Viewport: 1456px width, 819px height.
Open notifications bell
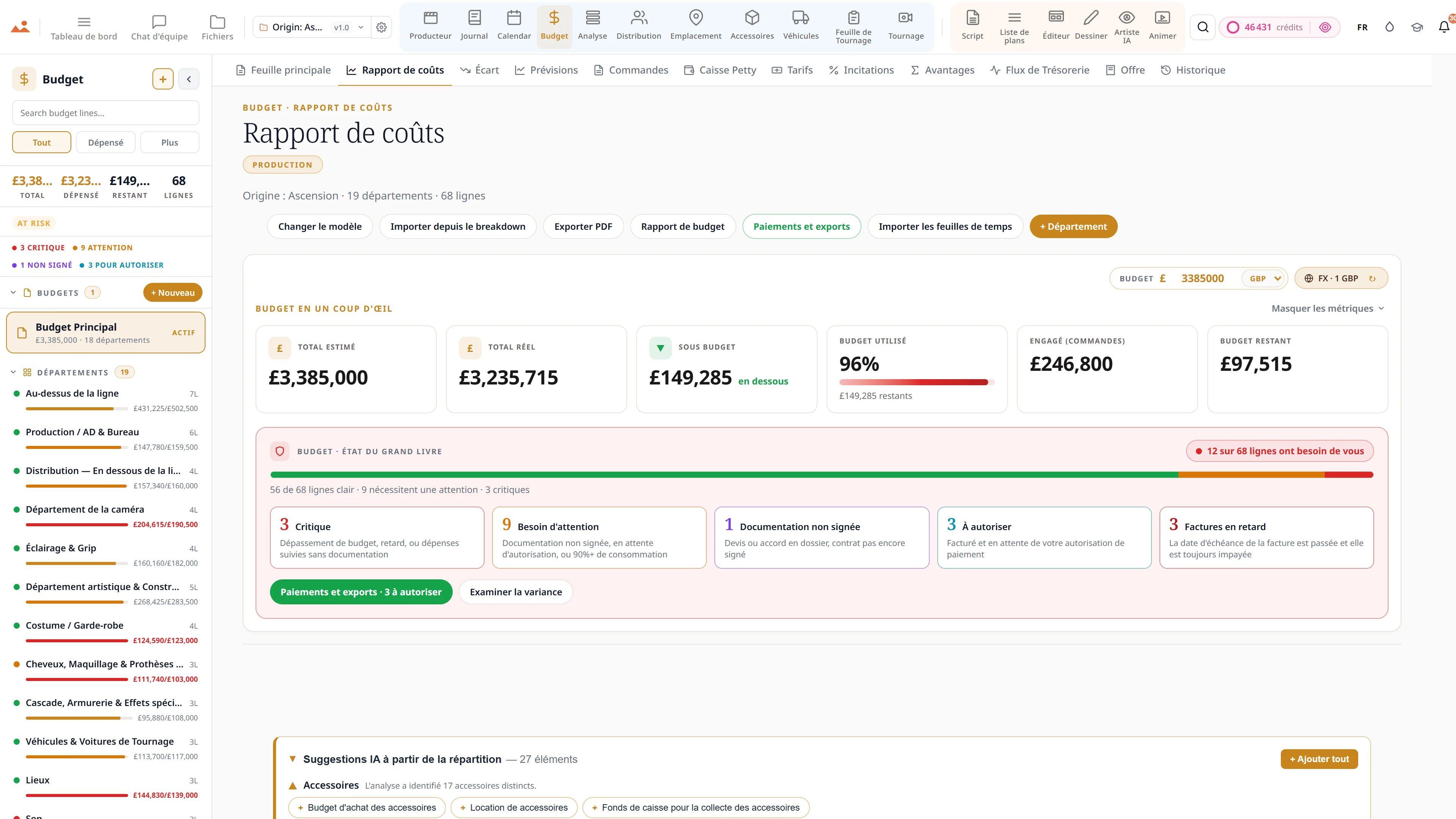pos(1443,27)
